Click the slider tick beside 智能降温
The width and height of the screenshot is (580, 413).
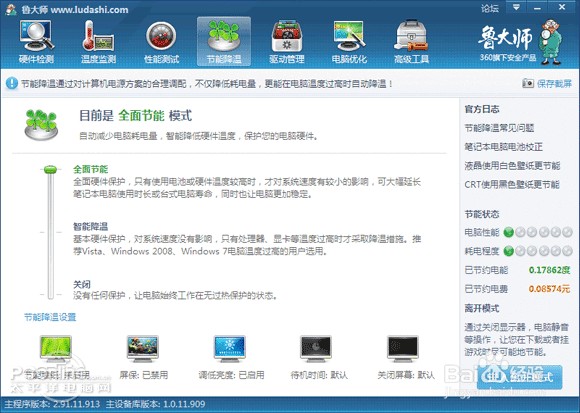51,232
